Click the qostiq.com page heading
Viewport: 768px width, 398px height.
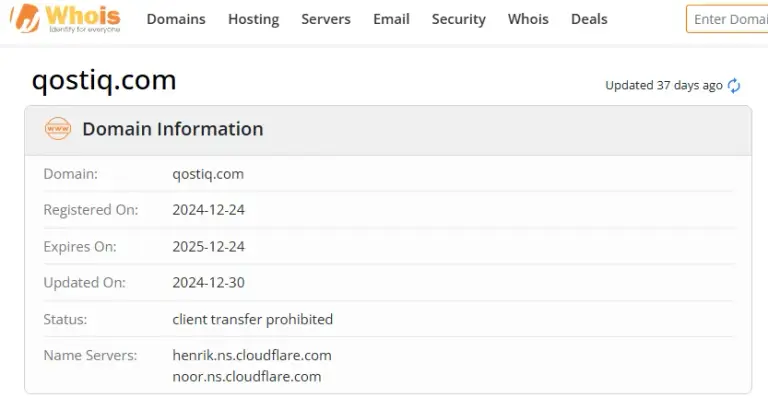104,80
